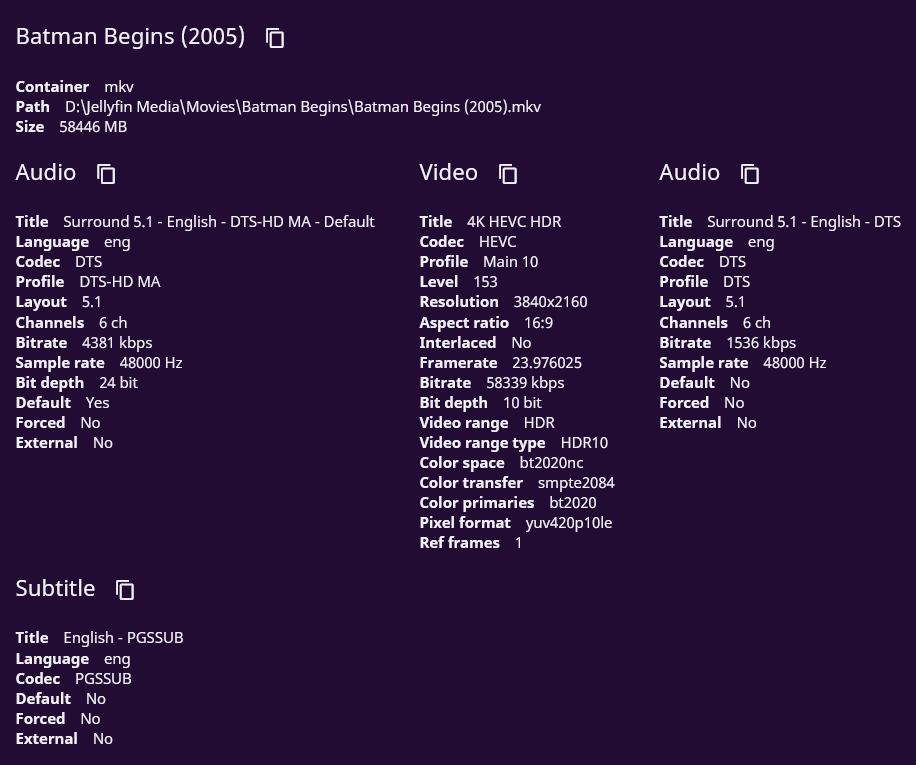This screenshot has width=916, height=765.
Task: Click the HDR10 video range type value
Action: (584, 443)
